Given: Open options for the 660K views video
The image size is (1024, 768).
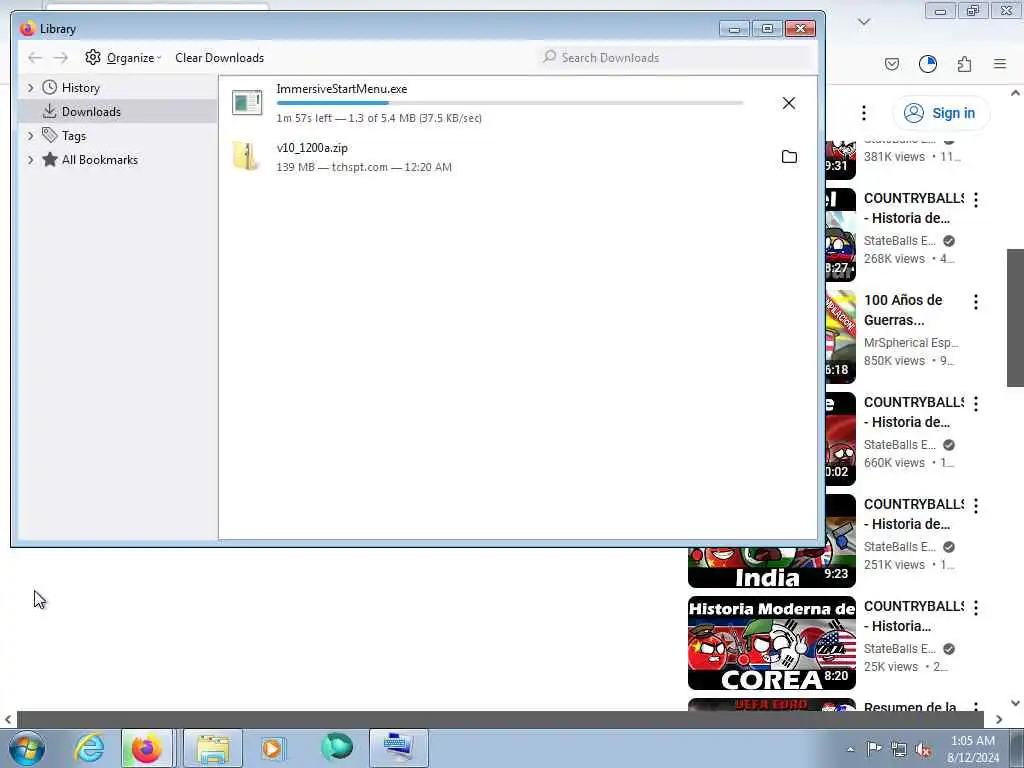Looking at the screenshot, I should pos(976,404).
